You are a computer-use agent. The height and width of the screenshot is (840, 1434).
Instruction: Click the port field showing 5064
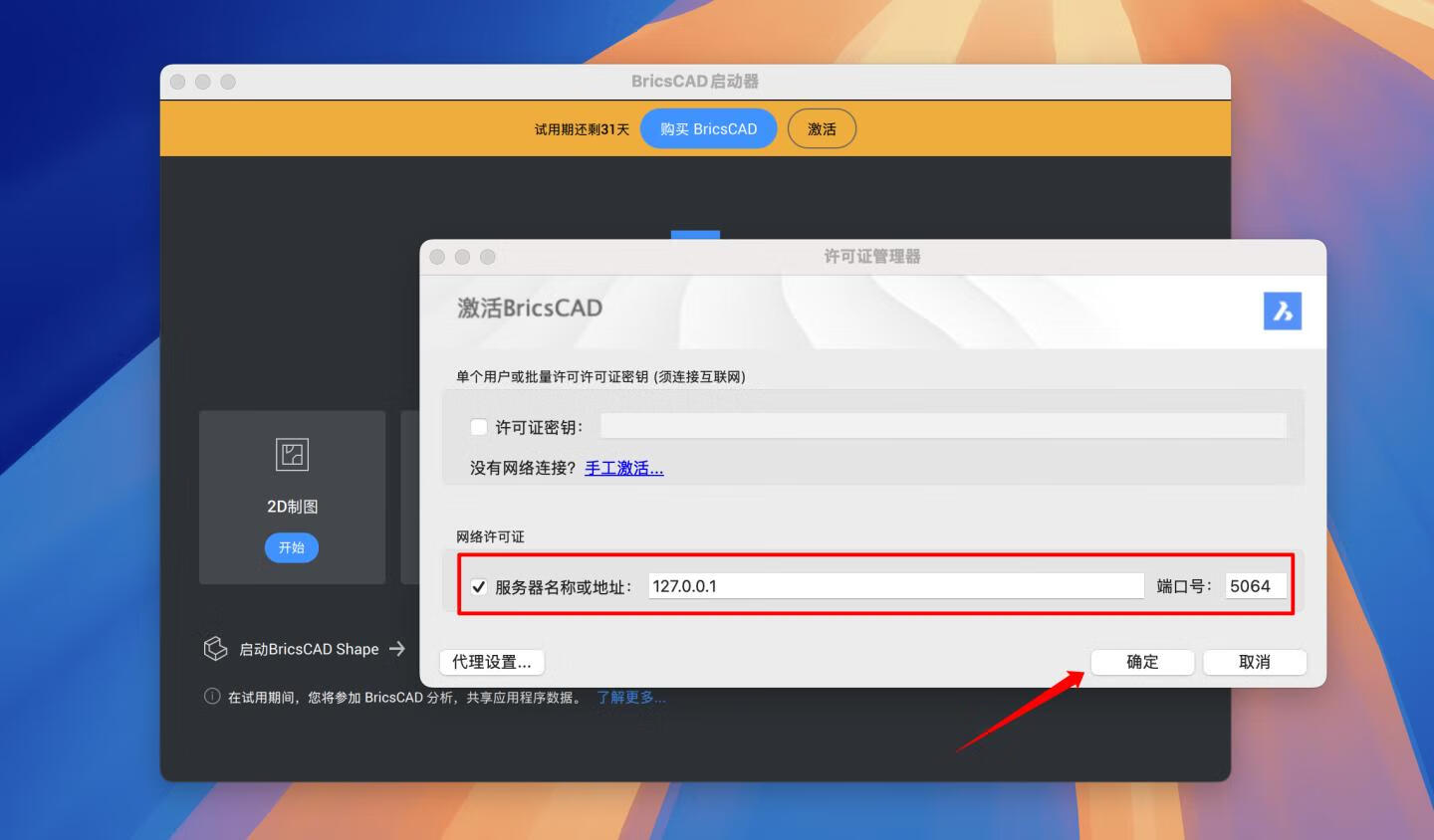coord(1256,585)
